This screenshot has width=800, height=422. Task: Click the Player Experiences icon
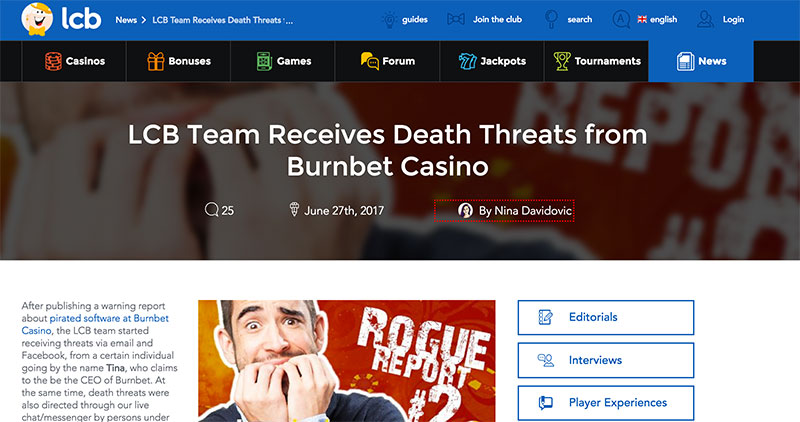tap(545, 403)
